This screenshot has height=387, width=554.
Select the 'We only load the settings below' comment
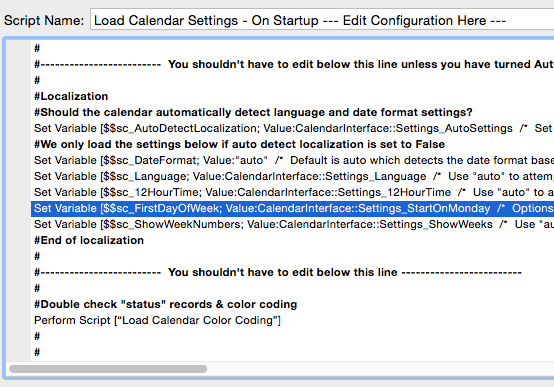[x=240, y=144]
